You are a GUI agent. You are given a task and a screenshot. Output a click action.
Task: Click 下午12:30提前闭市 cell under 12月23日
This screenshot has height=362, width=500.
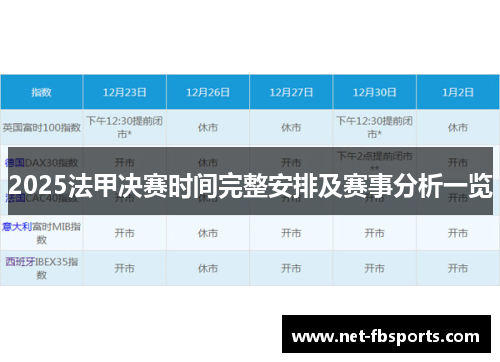click(x=124, y=127)
